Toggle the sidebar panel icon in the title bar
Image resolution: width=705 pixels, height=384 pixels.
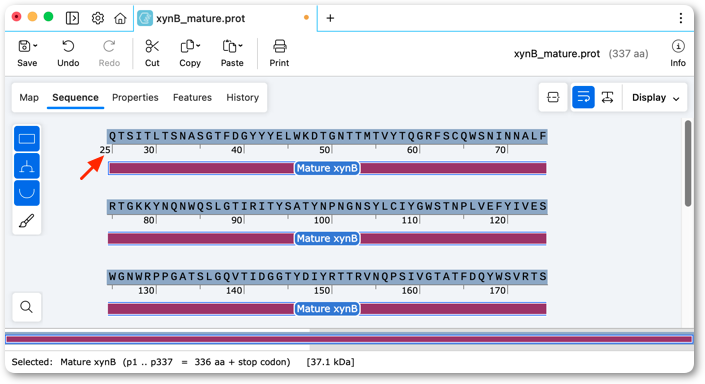(72, 18)
